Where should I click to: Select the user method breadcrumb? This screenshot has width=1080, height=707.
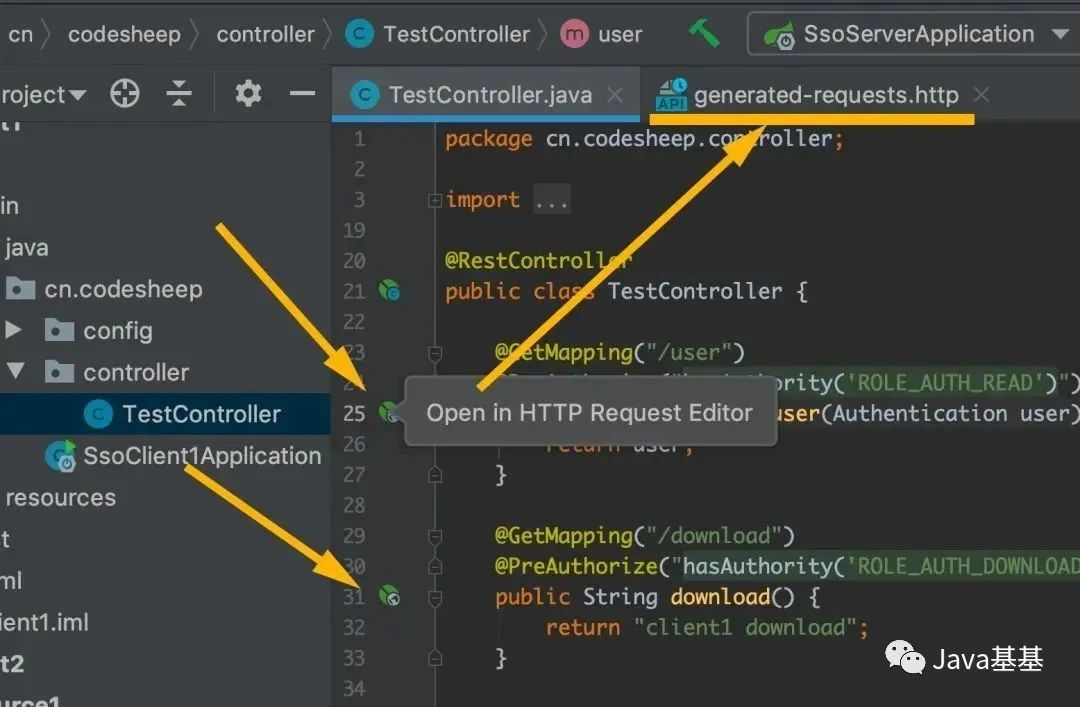pyautogui.click(x=601, y=34)
